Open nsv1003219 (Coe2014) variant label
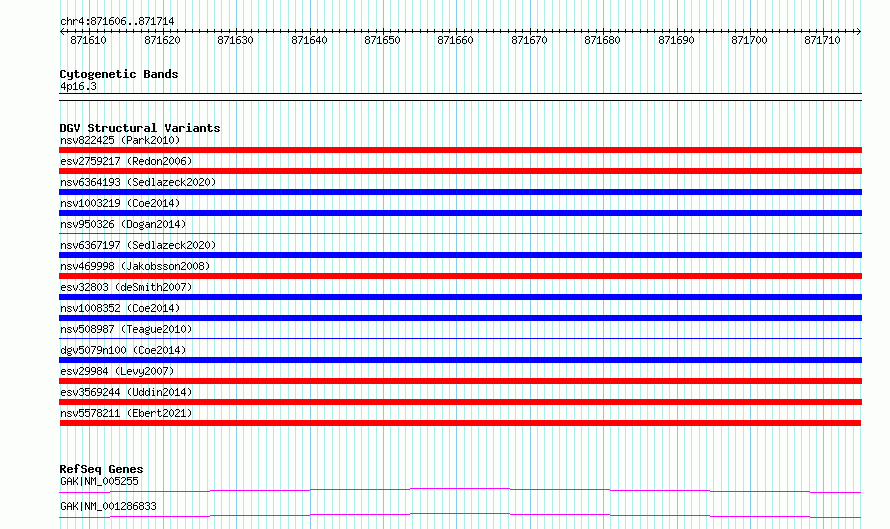The width and height of the screenshot is (890, 529). pos(120,203)
